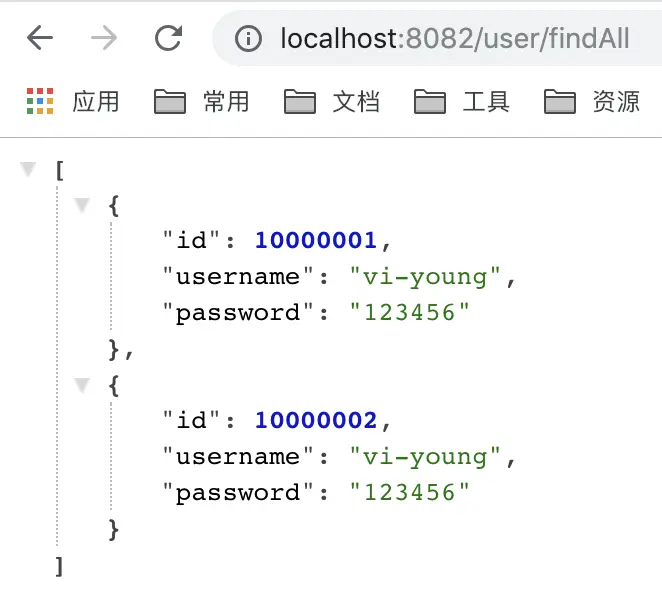Open the 文档 bookmarks folder
Viewport: 662px width, 600px height.
tap(332, 102)
